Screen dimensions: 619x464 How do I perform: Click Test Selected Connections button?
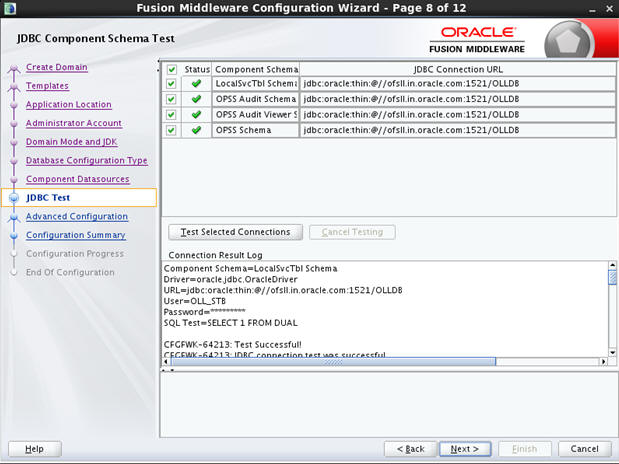pos(235,232)
